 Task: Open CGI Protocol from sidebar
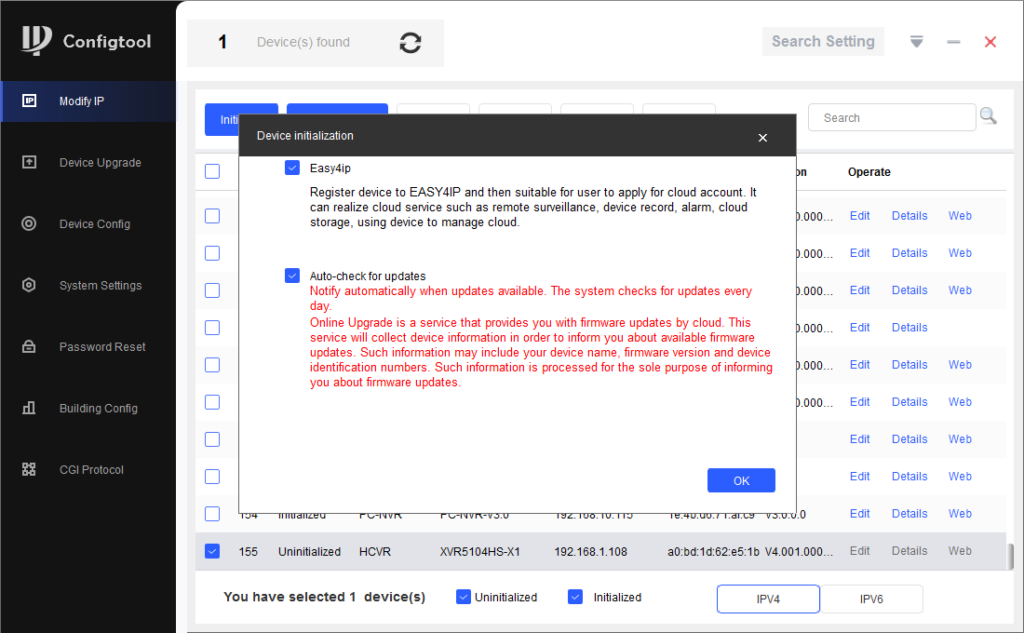coord(91,470)
